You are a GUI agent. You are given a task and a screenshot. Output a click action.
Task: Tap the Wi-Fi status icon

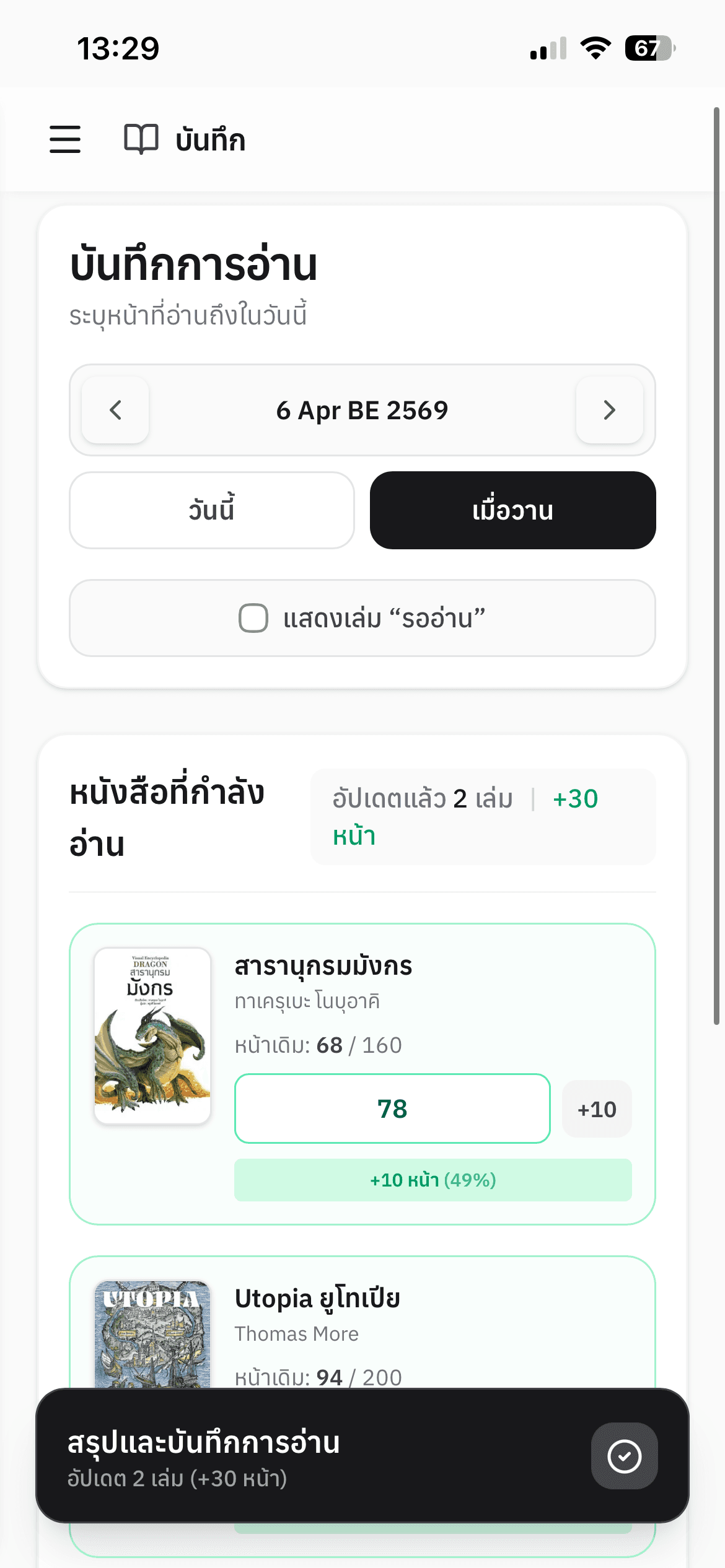(x=595, y=48)
